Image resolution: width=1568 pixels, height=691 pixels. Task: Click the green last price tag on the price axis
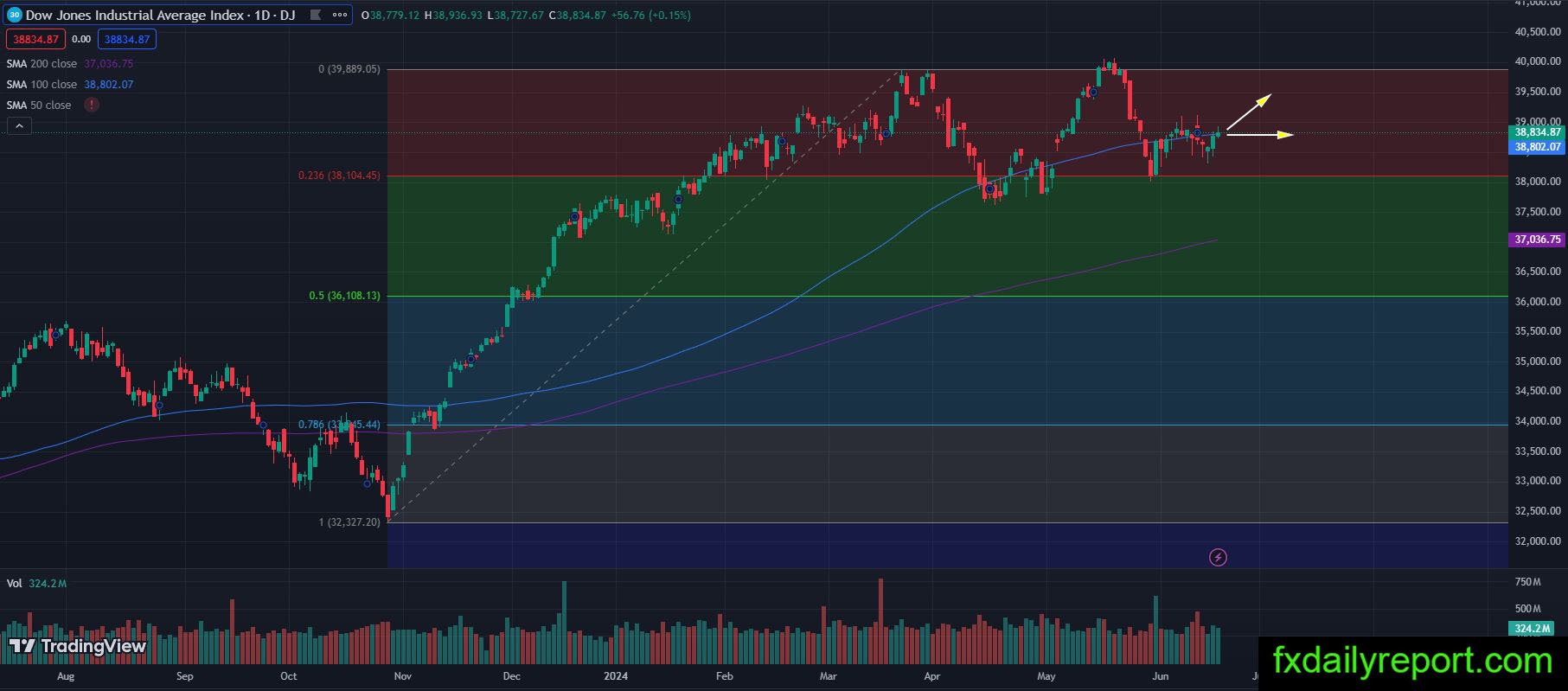click(1538, 132)
